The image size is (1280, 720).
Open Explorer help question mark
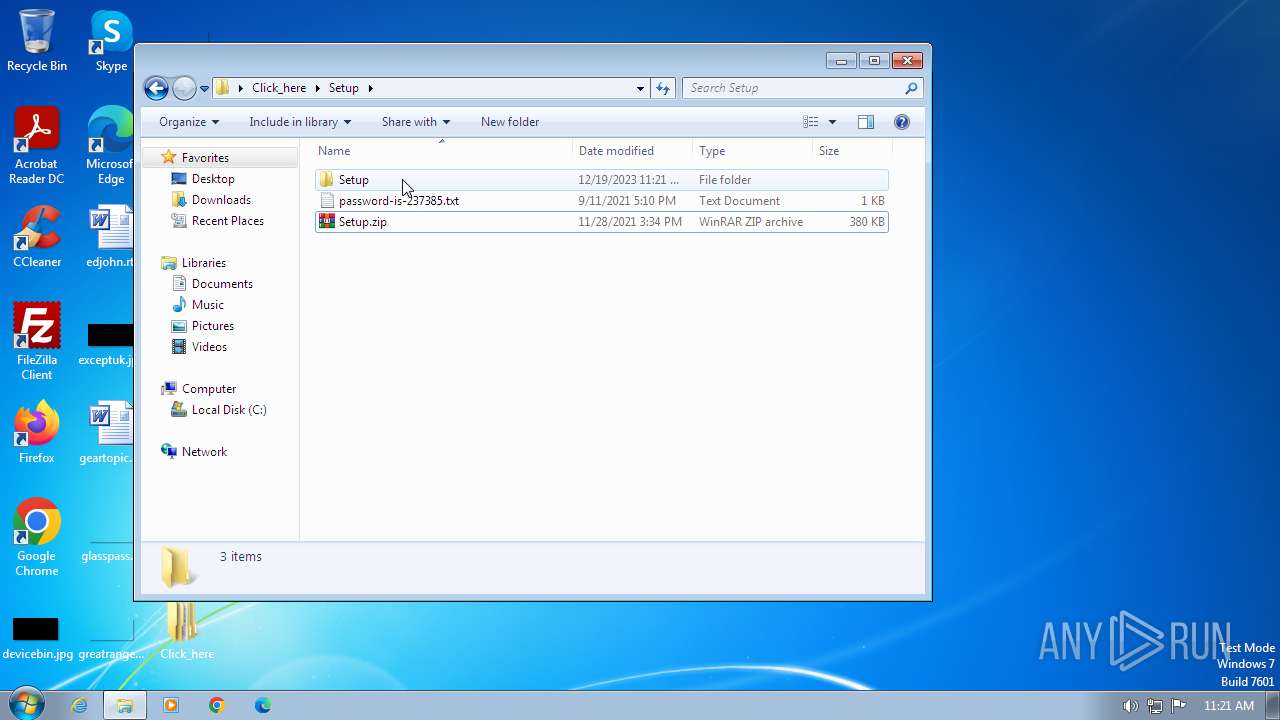click(902, 122)
